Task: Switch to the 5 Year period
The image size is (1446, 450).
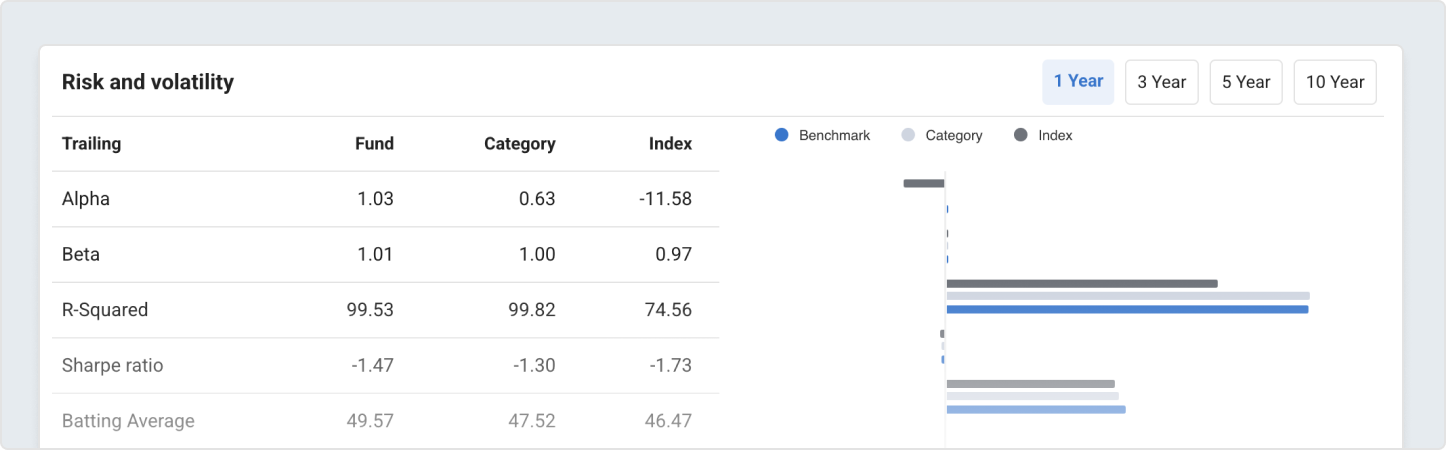Action: [1245, 82]
